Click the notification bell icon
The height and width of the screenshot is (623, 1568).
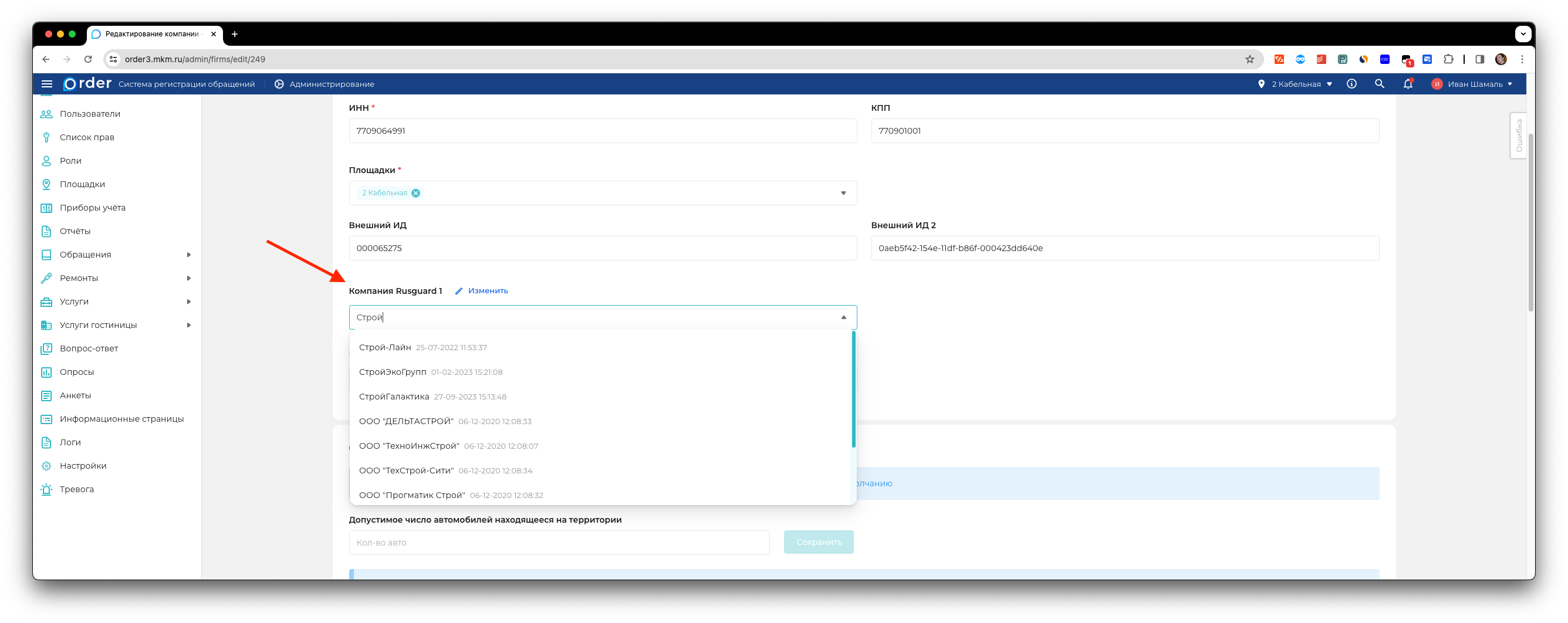1407,84
